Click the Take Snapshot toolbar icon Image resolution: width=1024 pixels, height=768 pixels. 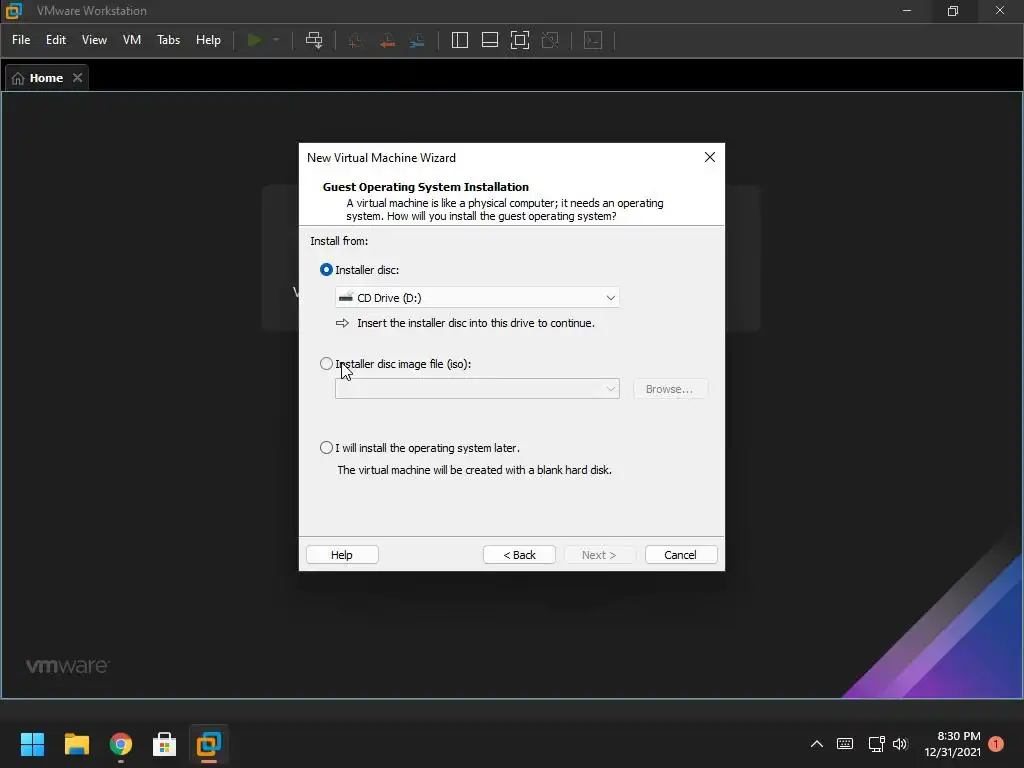[x=355, y=40]
